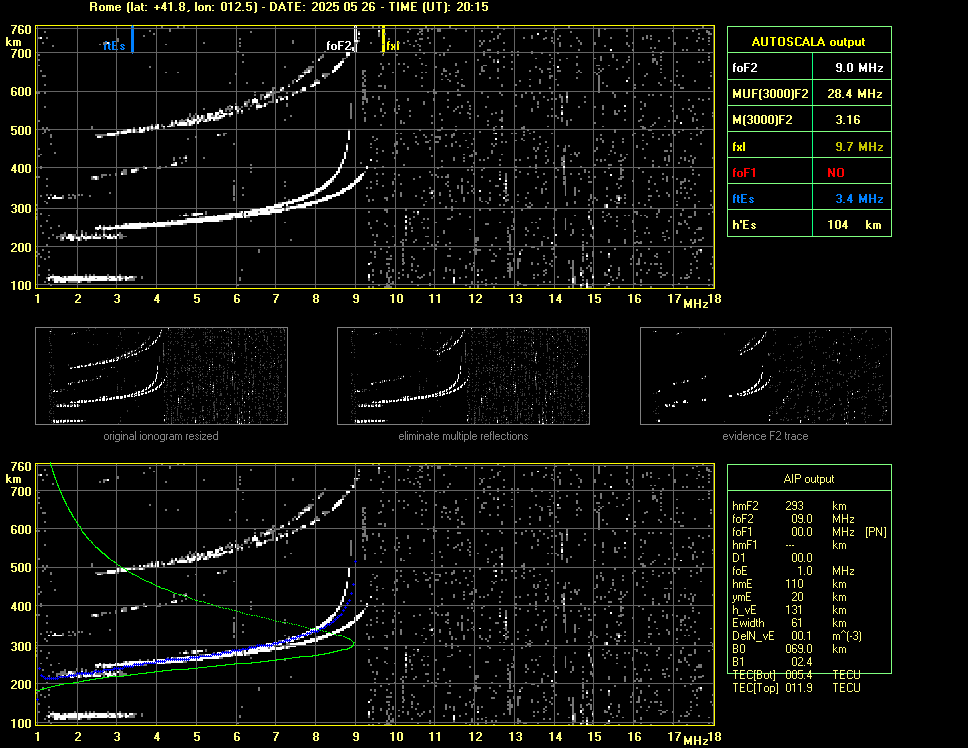Click the B0 value '069.0'

pyautogui.click(x=799, y=649)
